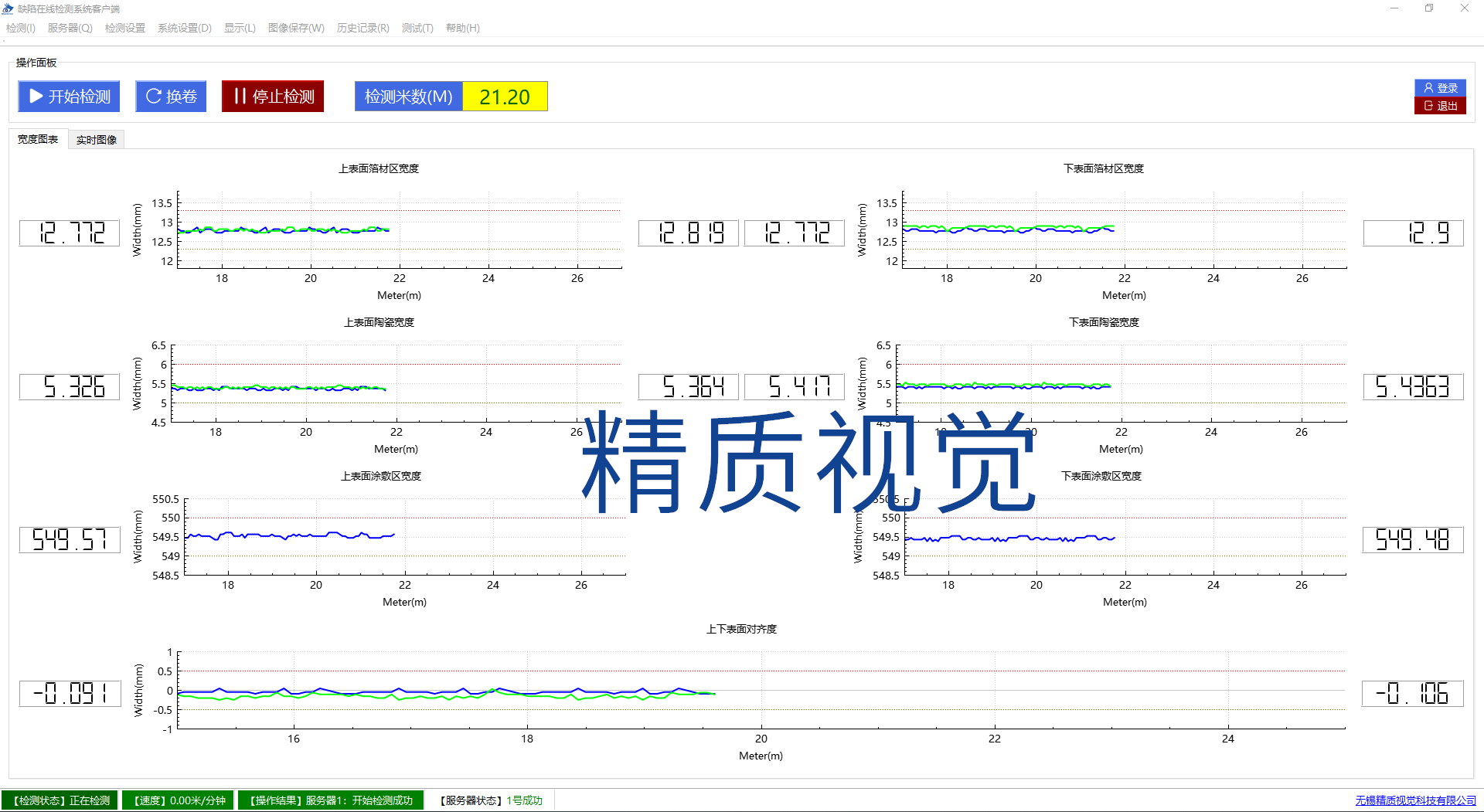
Task: Restore the window with the restore button
Action: coord(1428,8)
